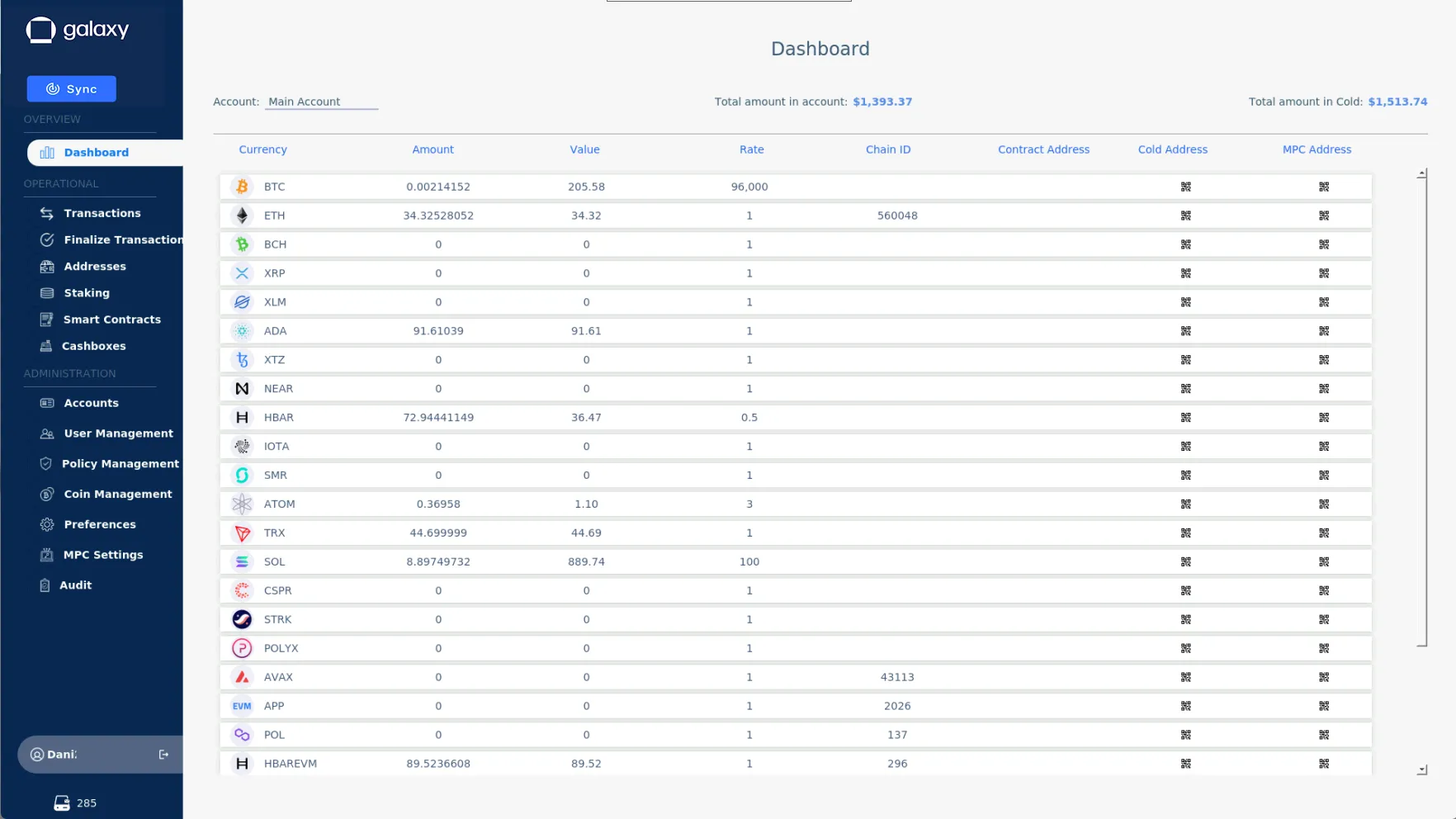Click the 285 counter icon at the sidebar bottom

click(62, 803)
